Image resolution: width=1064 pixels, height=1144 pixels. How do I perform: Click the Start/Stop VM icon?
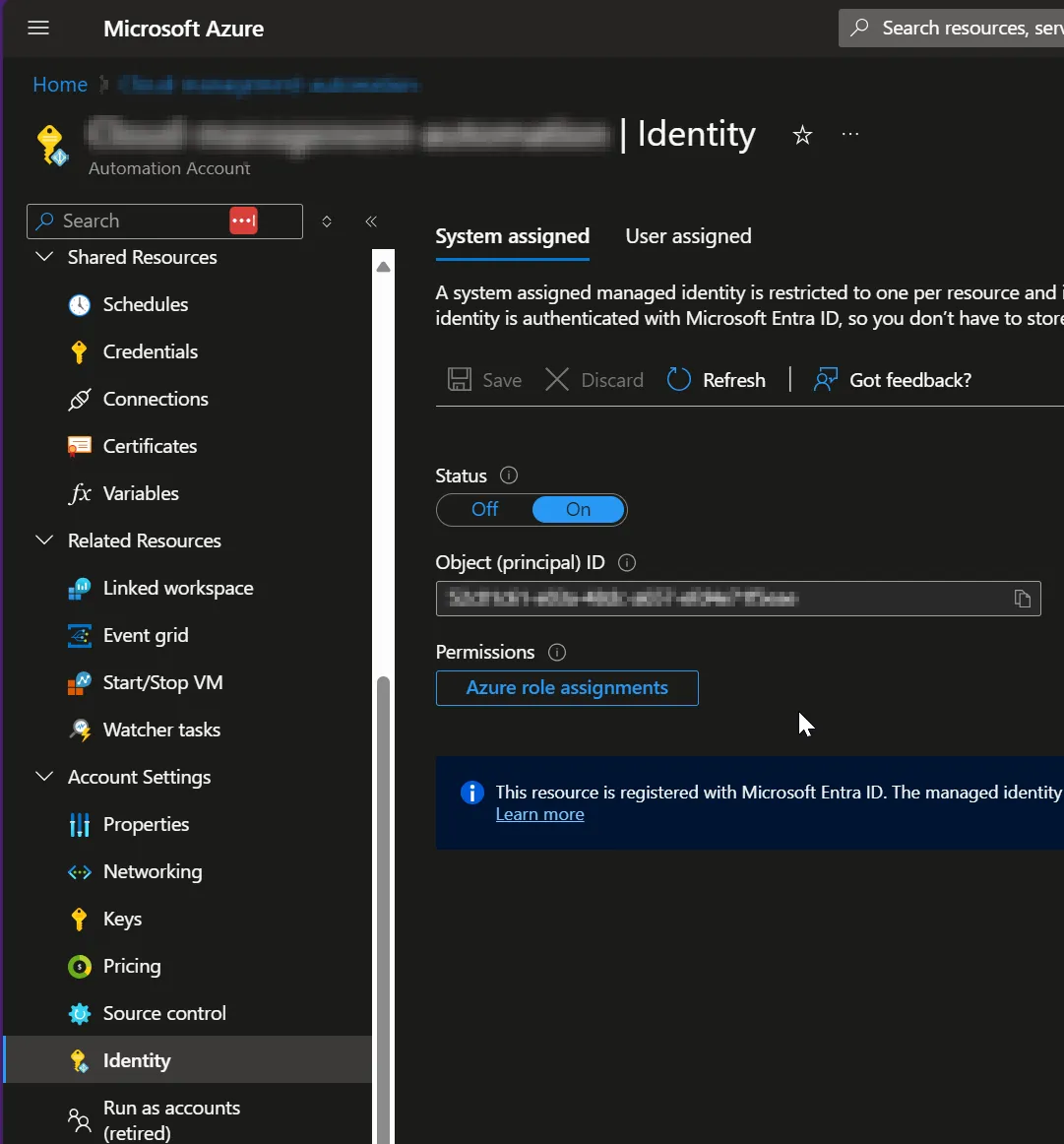tap(80, 683)
